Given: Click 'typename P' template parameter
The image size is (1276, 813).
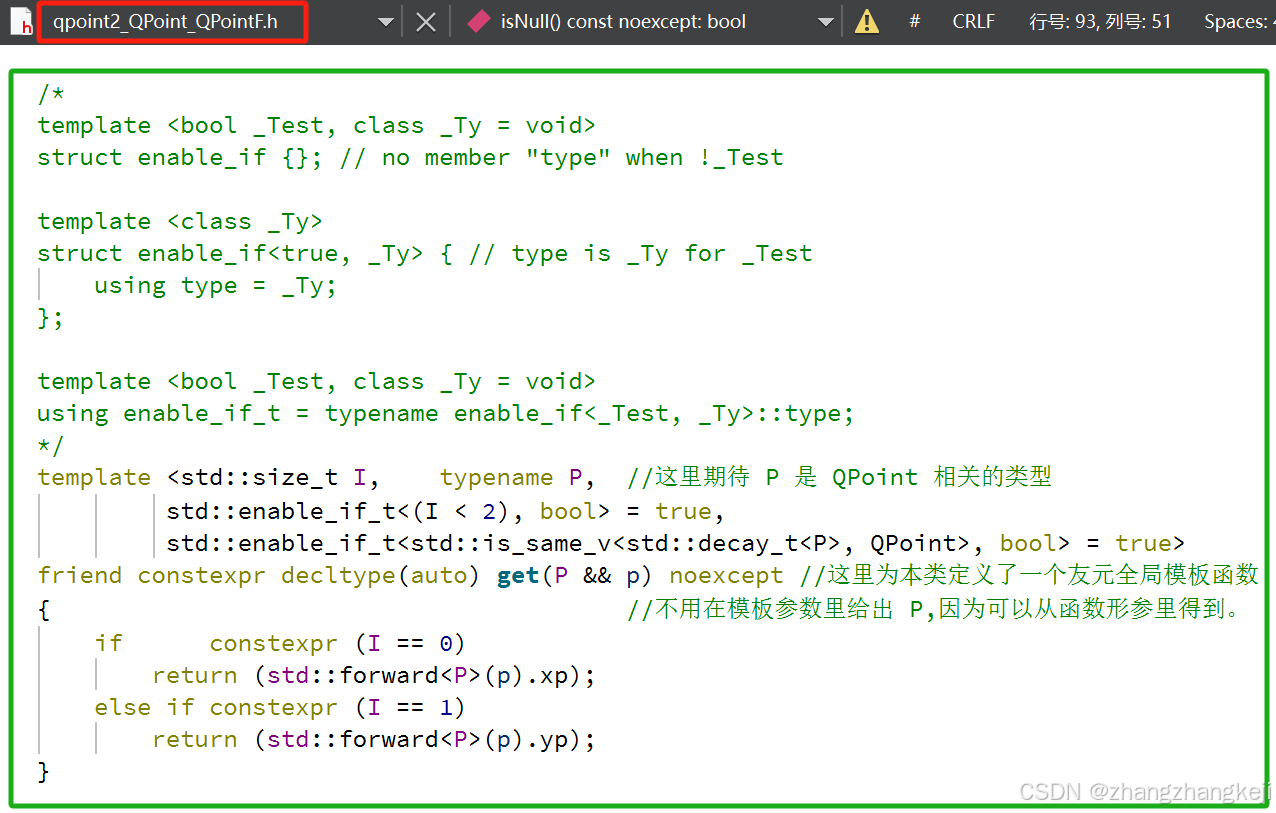Looking at the screenshot, I should point(511,478).
